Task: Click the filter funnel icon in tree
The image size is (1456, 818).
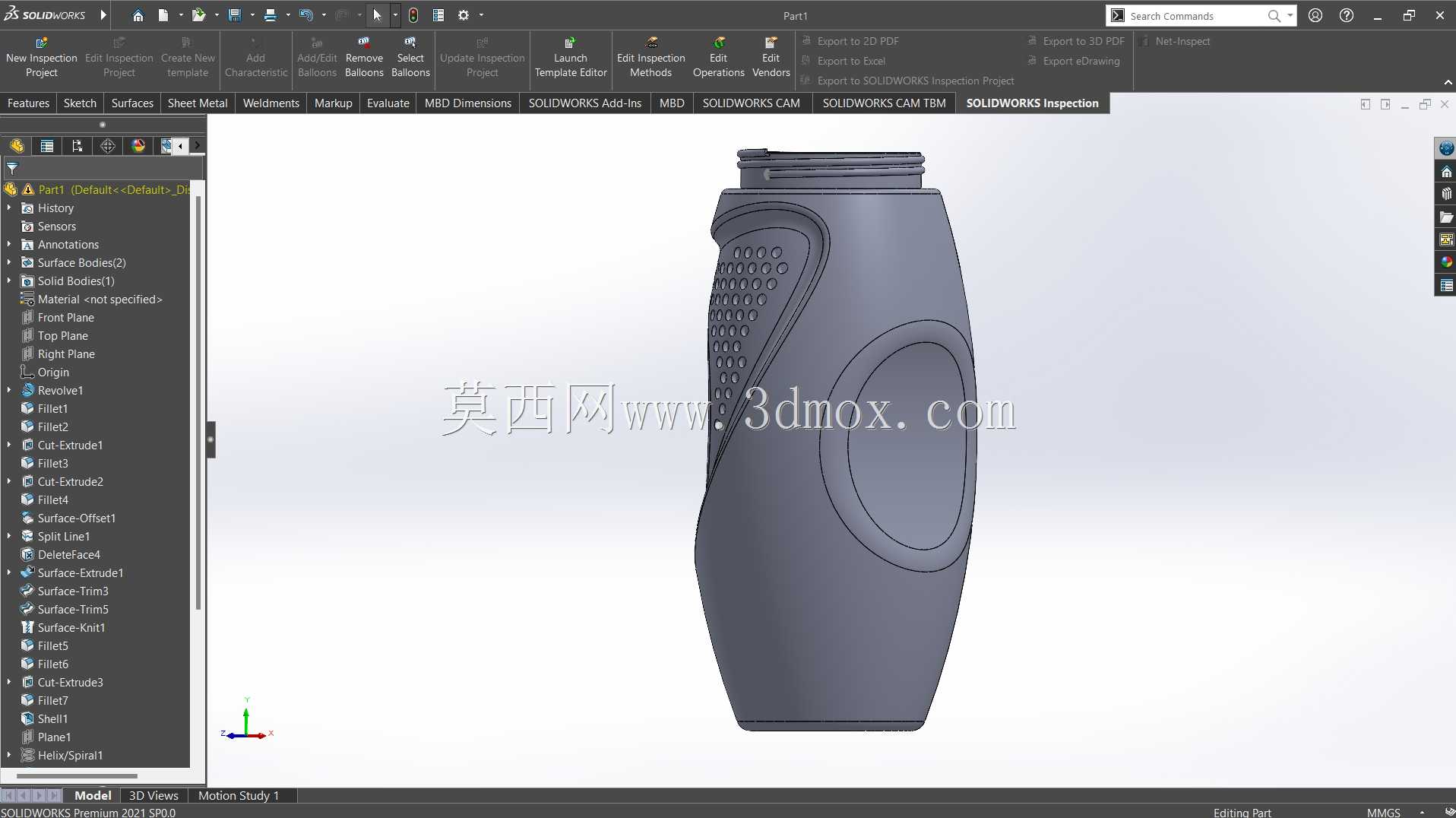Action: [12, 169]
